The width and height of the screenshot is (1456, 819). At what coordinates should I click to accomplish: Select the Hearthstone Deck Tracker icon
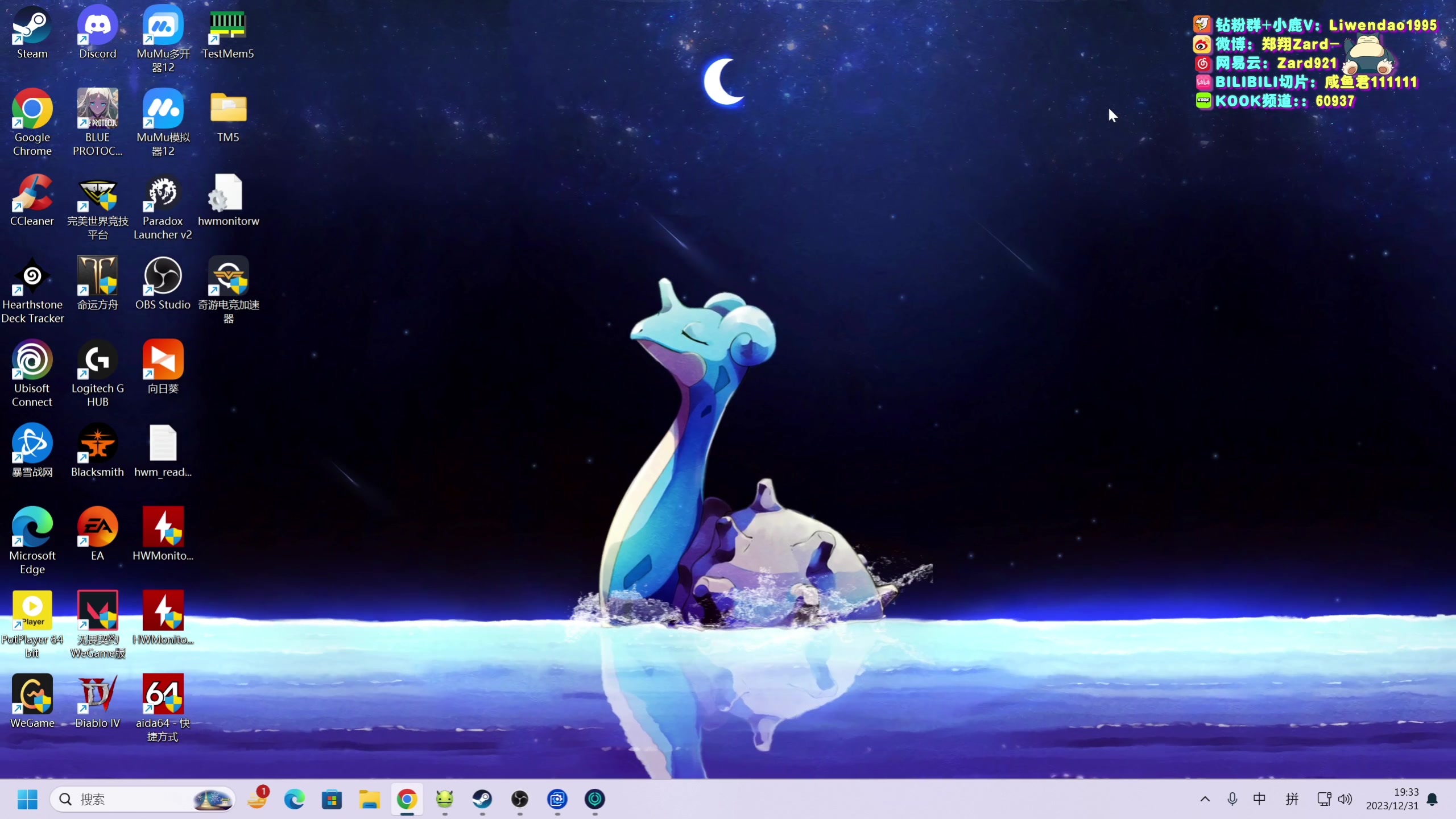[x=32, y=277]
